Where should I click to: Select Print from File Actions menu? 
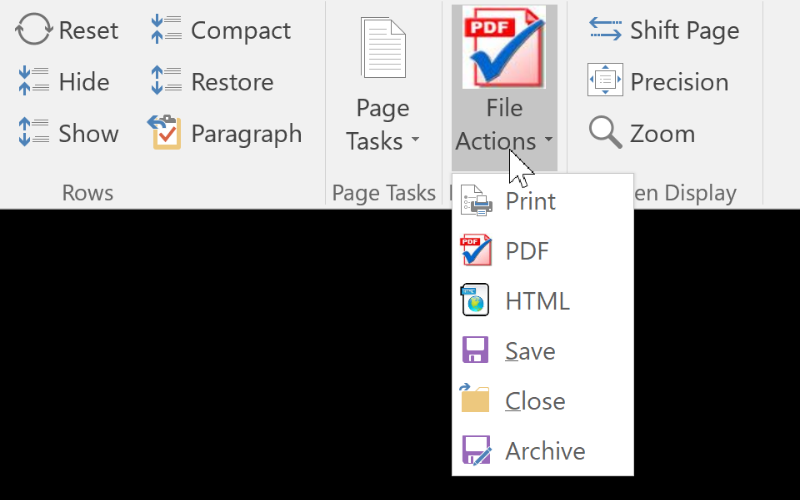530,201
